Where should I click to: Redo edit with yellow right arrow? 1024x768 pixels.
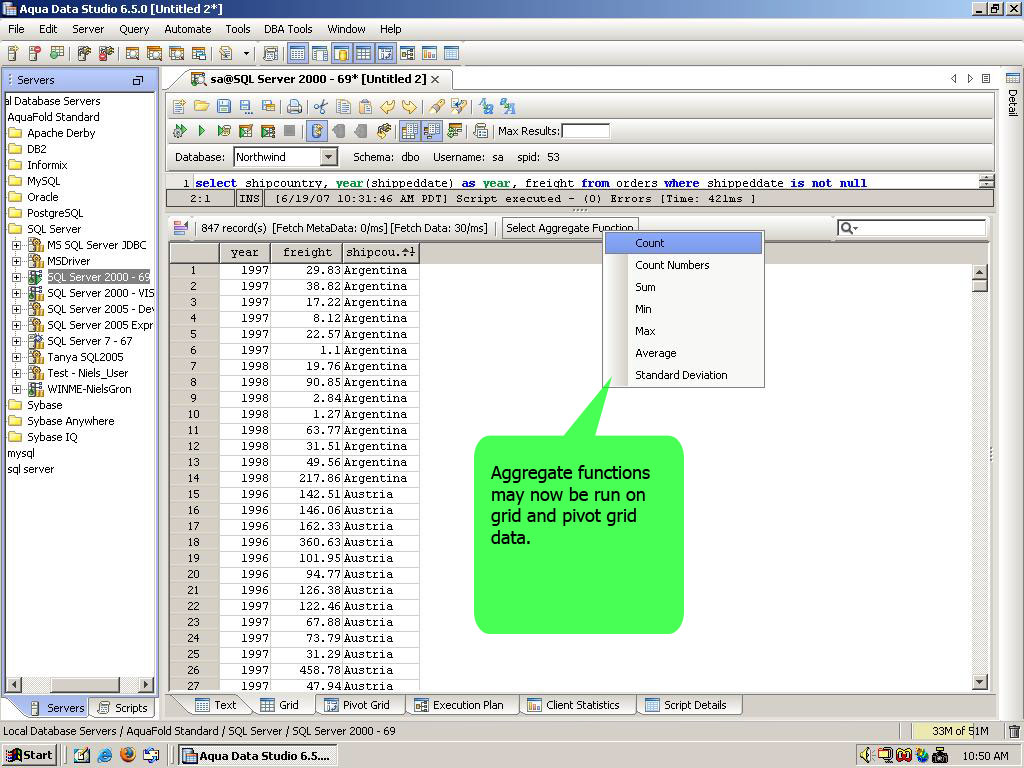(409, 106)
